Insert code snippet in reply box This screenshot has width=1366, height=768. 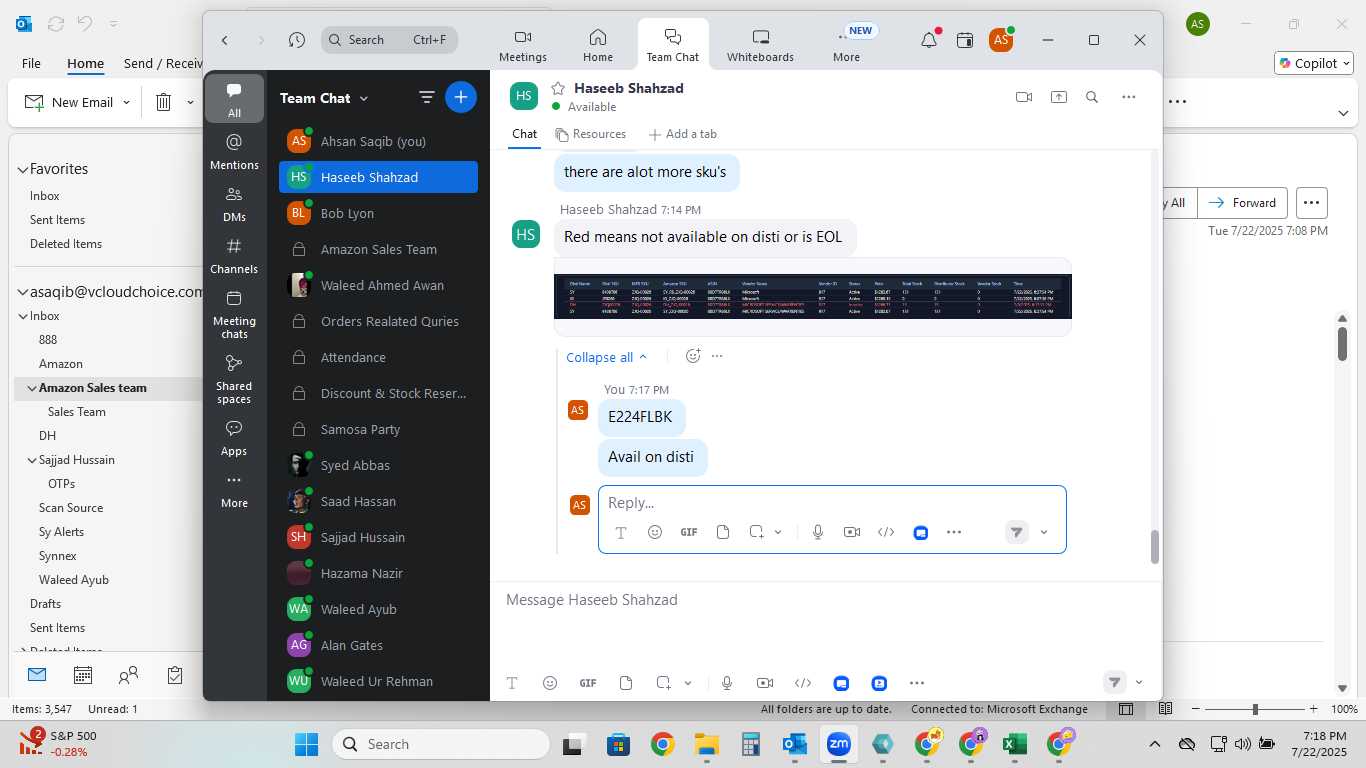[x=886, y=532]
